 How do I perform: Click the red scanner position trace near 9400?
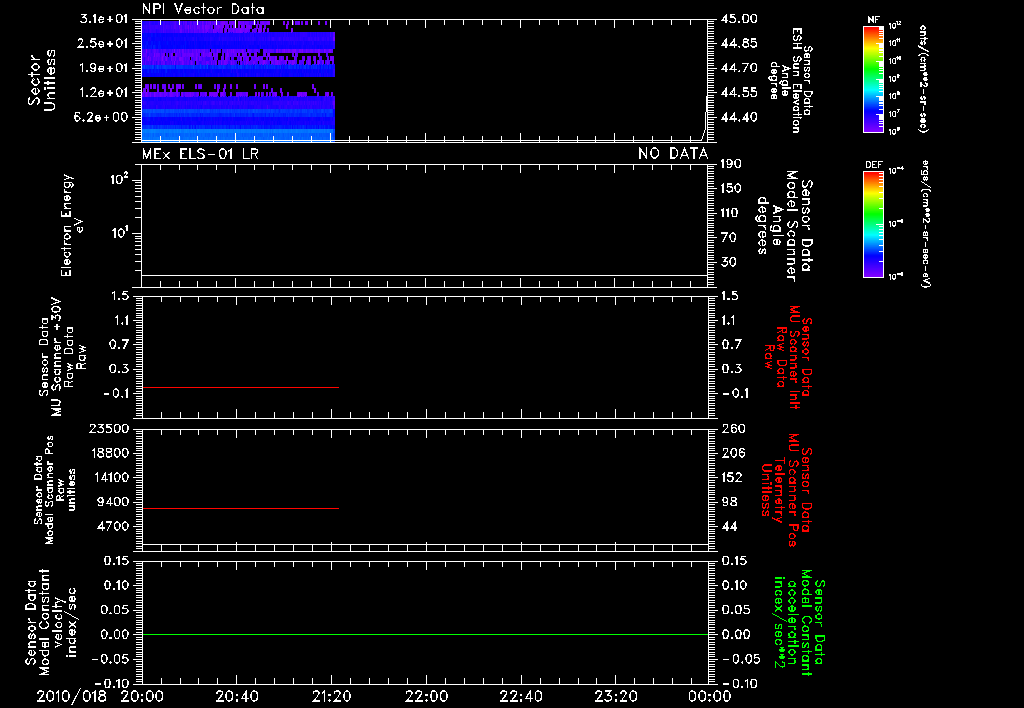pyautogui.click(x=240, y=508)
